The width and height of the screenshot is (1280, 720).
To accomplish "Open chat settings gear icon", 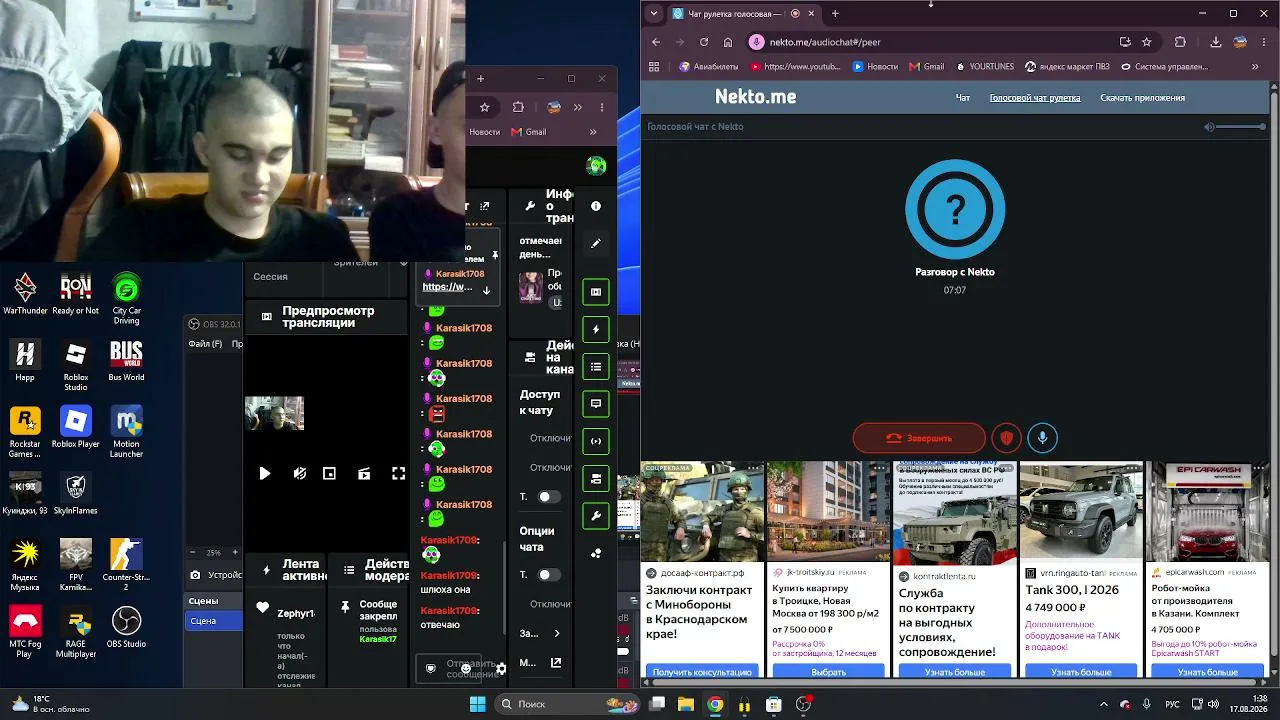I will click(501, 668).
